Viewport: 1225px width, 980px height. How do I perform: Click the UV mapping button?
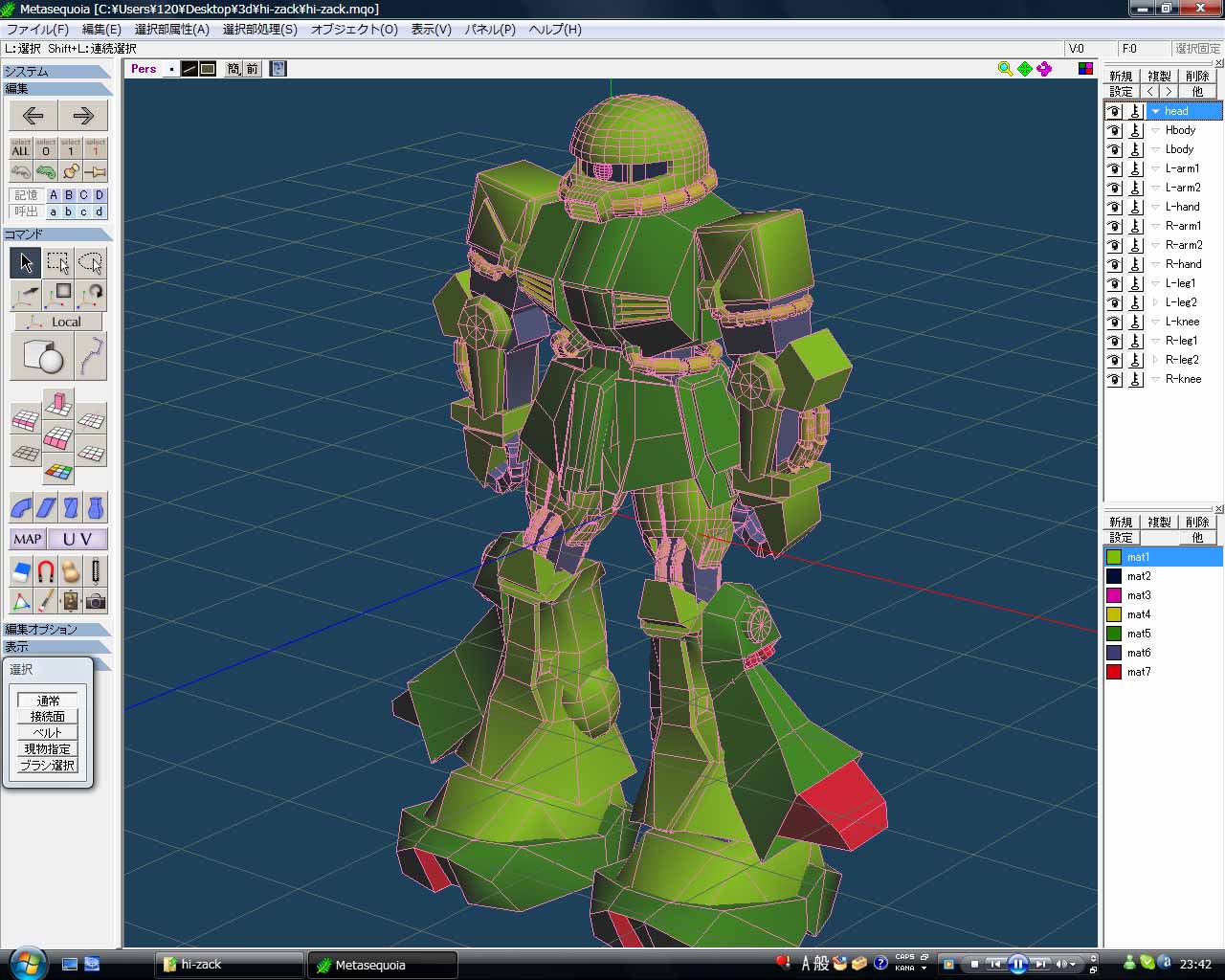(78, 539)
